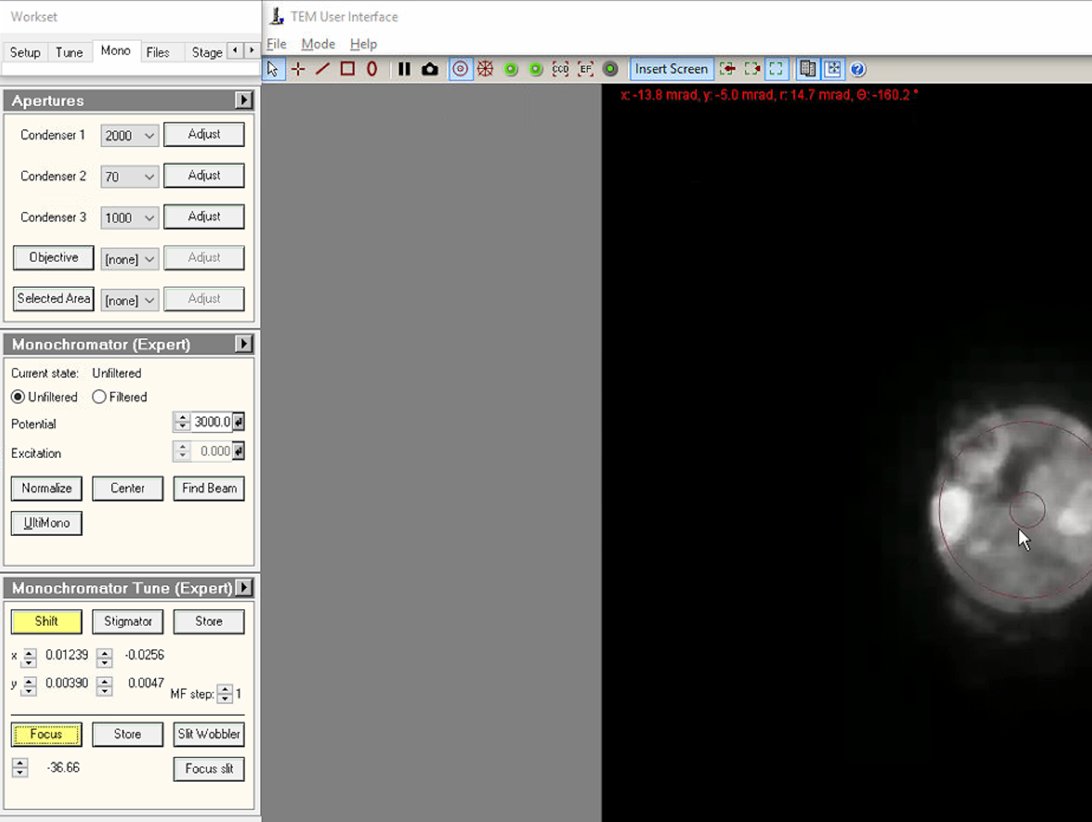
Task: Click the CCD camera icon
Action: (x=560, y=69)
